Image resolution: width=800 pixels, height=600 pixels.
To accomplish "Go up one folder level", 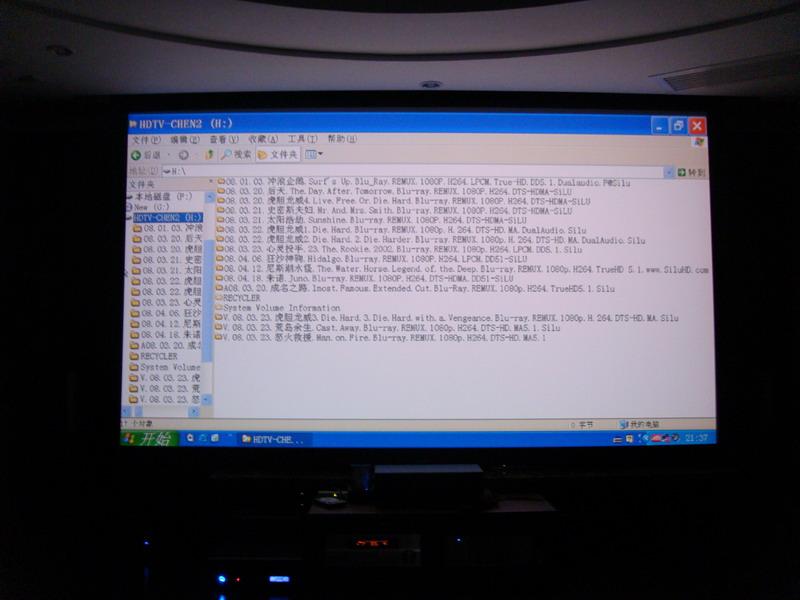I will pos(209,154).
